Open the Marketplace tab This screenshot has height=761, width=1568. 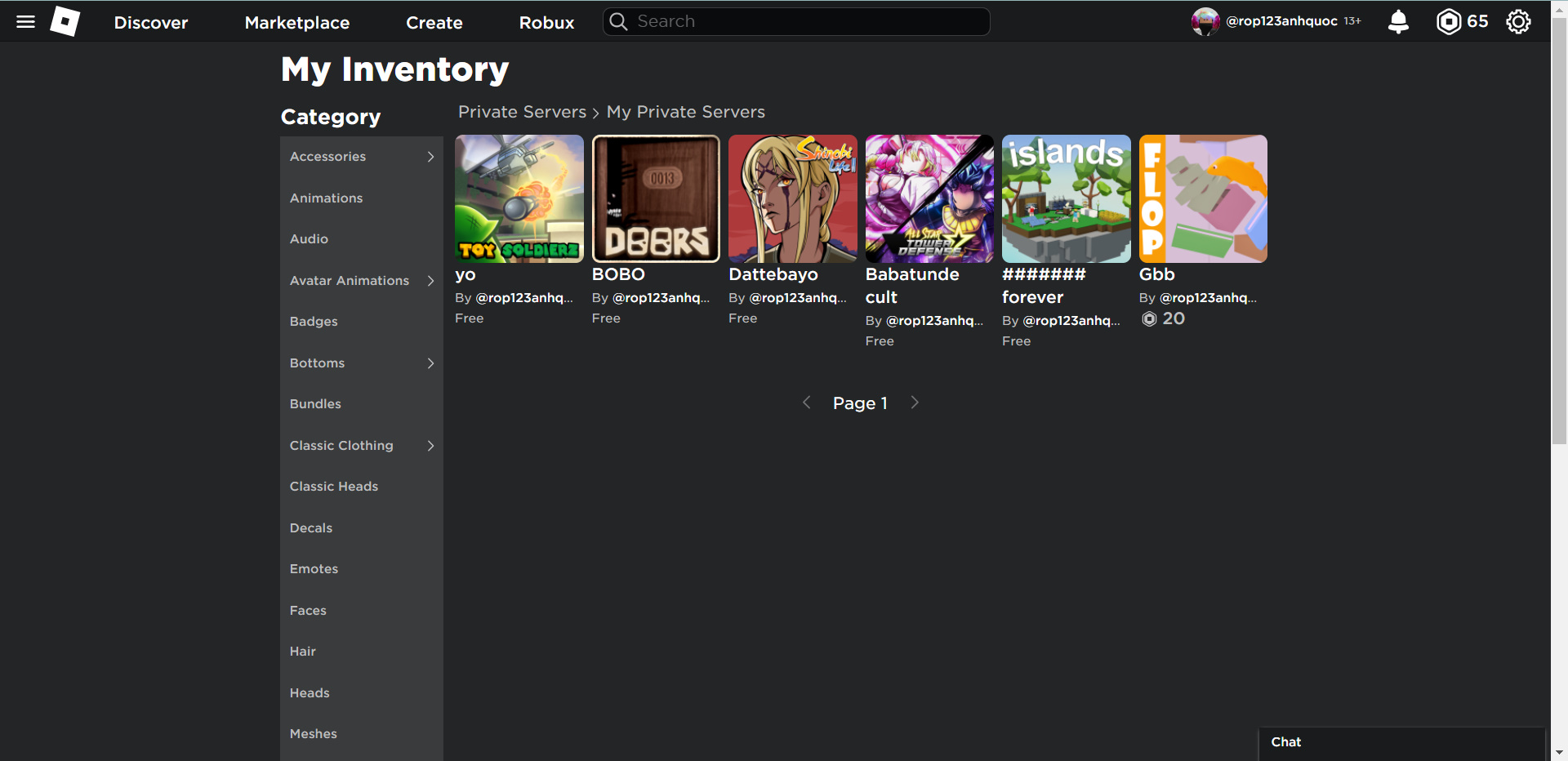(297, 23)
